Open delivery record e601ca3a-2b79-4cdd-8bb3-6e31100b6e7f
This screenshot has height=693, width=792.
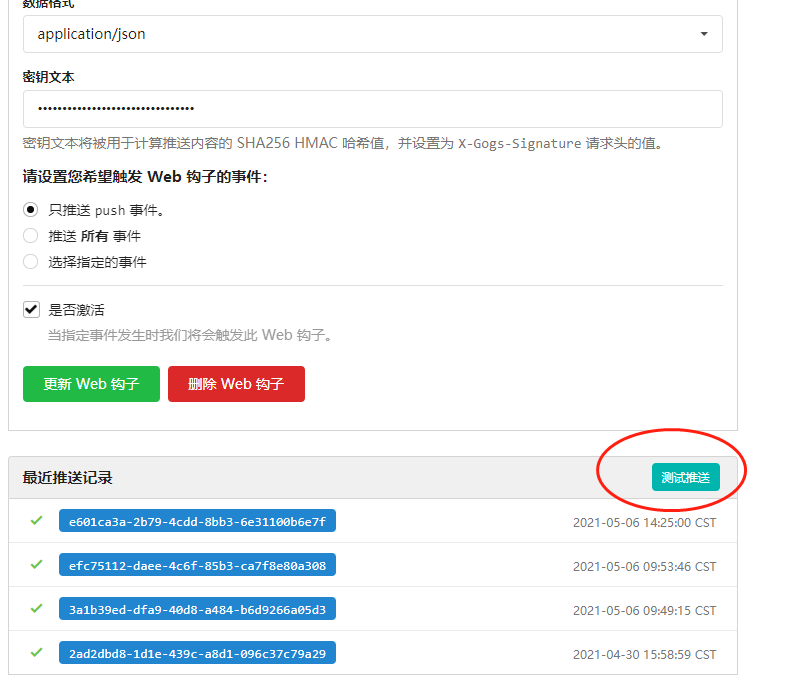(197, 521)
